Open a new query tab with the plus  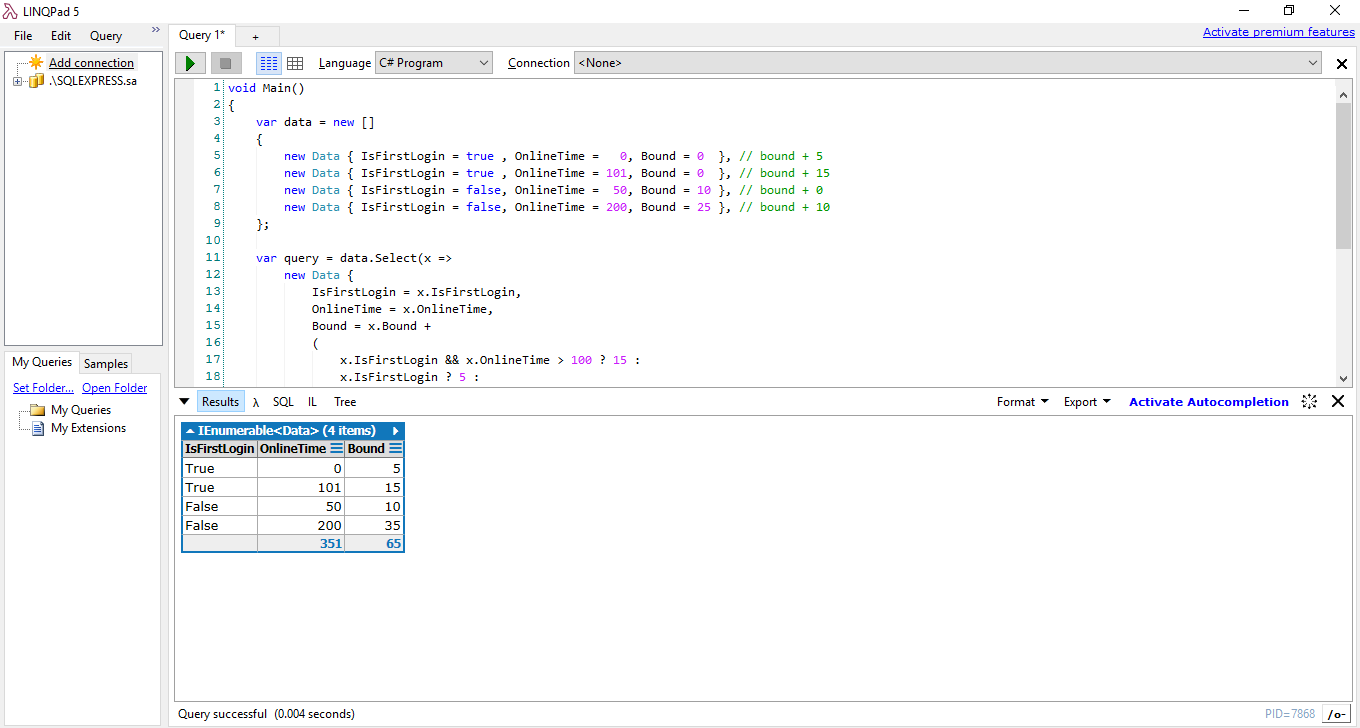(256, 36)
